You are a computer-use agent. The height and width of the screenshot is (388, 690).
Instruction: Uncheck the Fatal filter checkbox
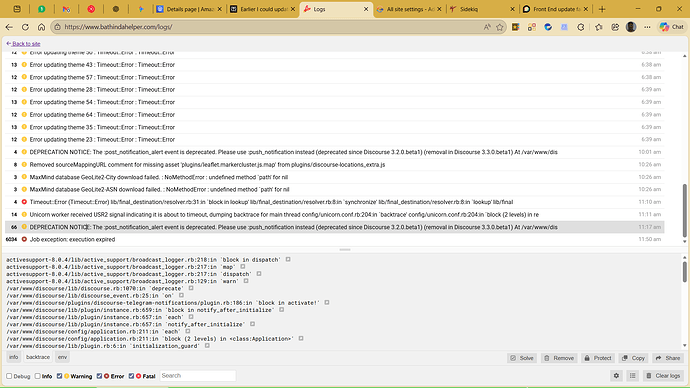pos(131,376)
